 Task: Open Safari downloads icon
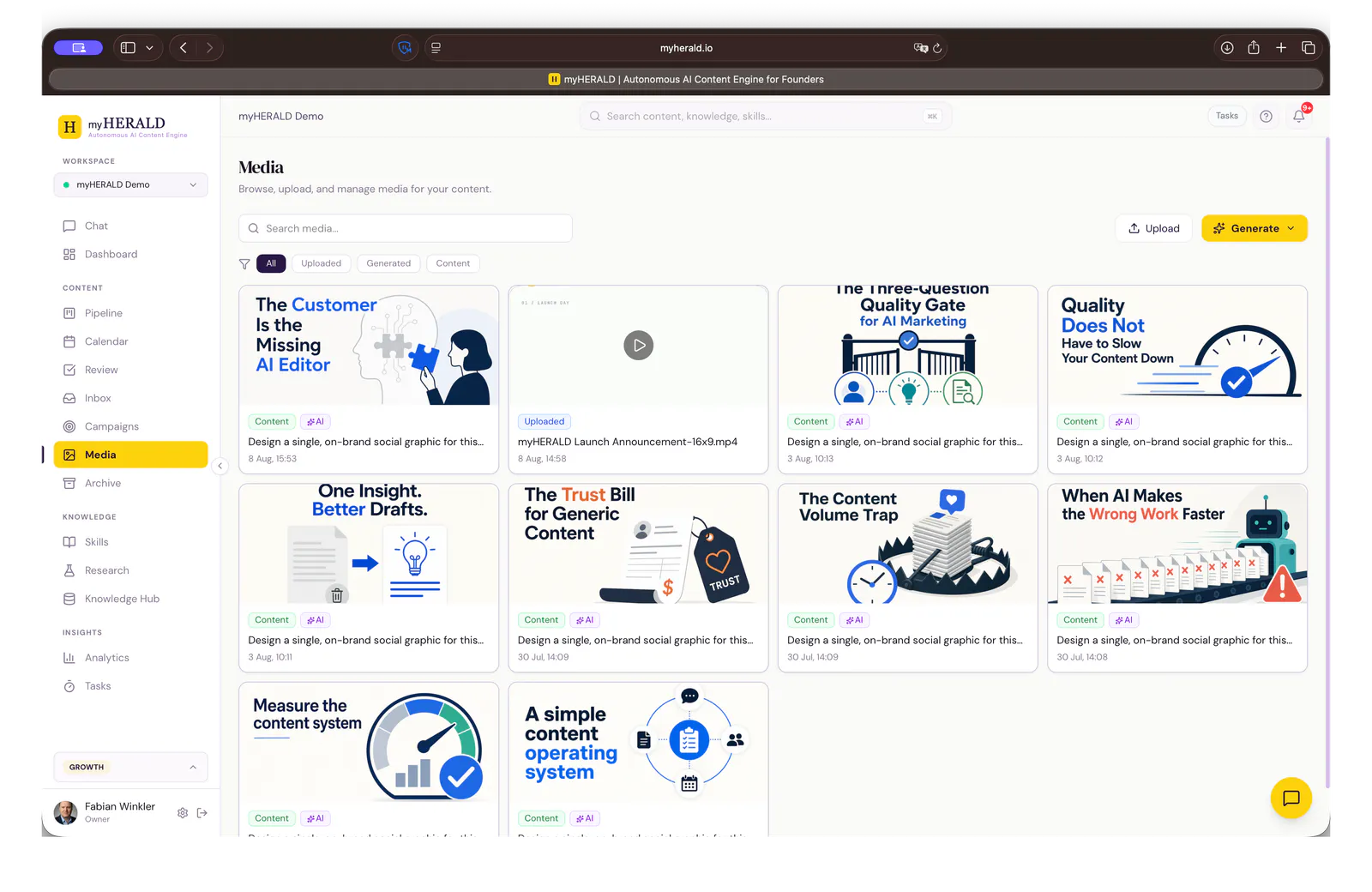coord(1227,48)
